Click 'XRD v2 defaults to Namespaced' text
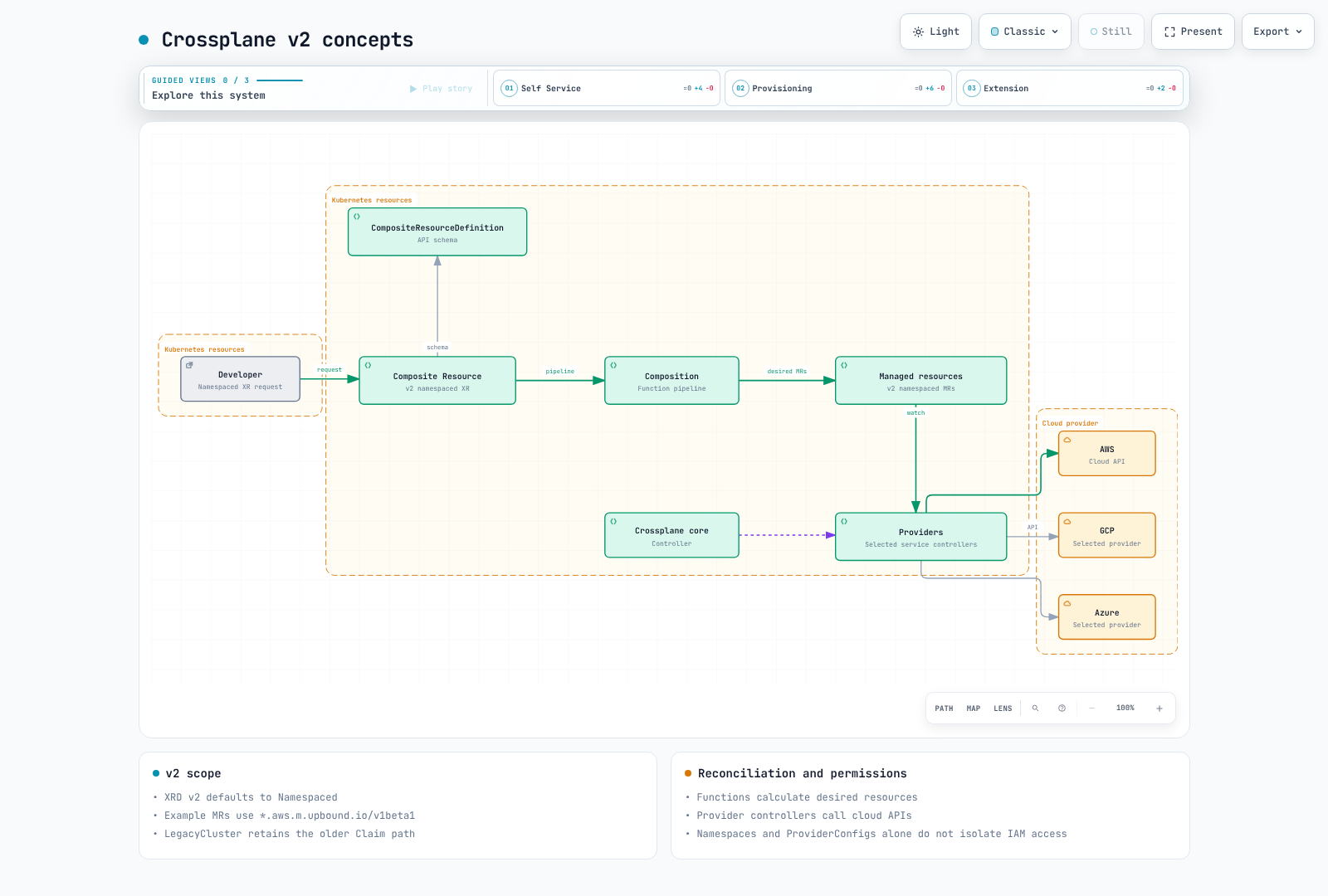The height and width of the screenshot is (896, 1328). (x=251, y=797)
